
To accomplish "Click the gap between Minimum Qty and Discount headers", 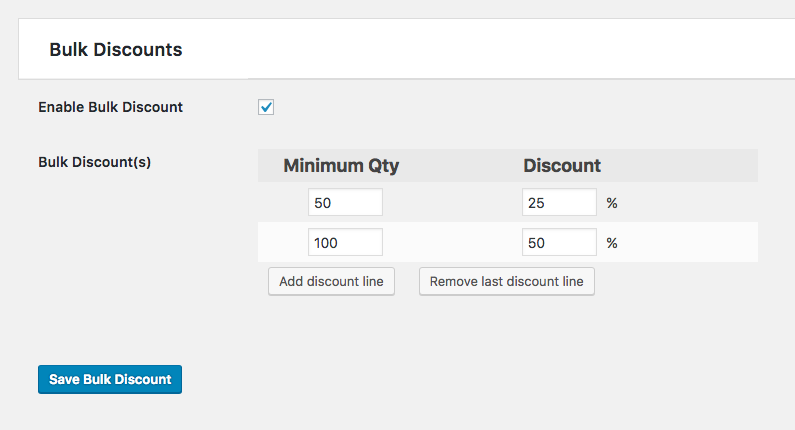I will [460, 166].
